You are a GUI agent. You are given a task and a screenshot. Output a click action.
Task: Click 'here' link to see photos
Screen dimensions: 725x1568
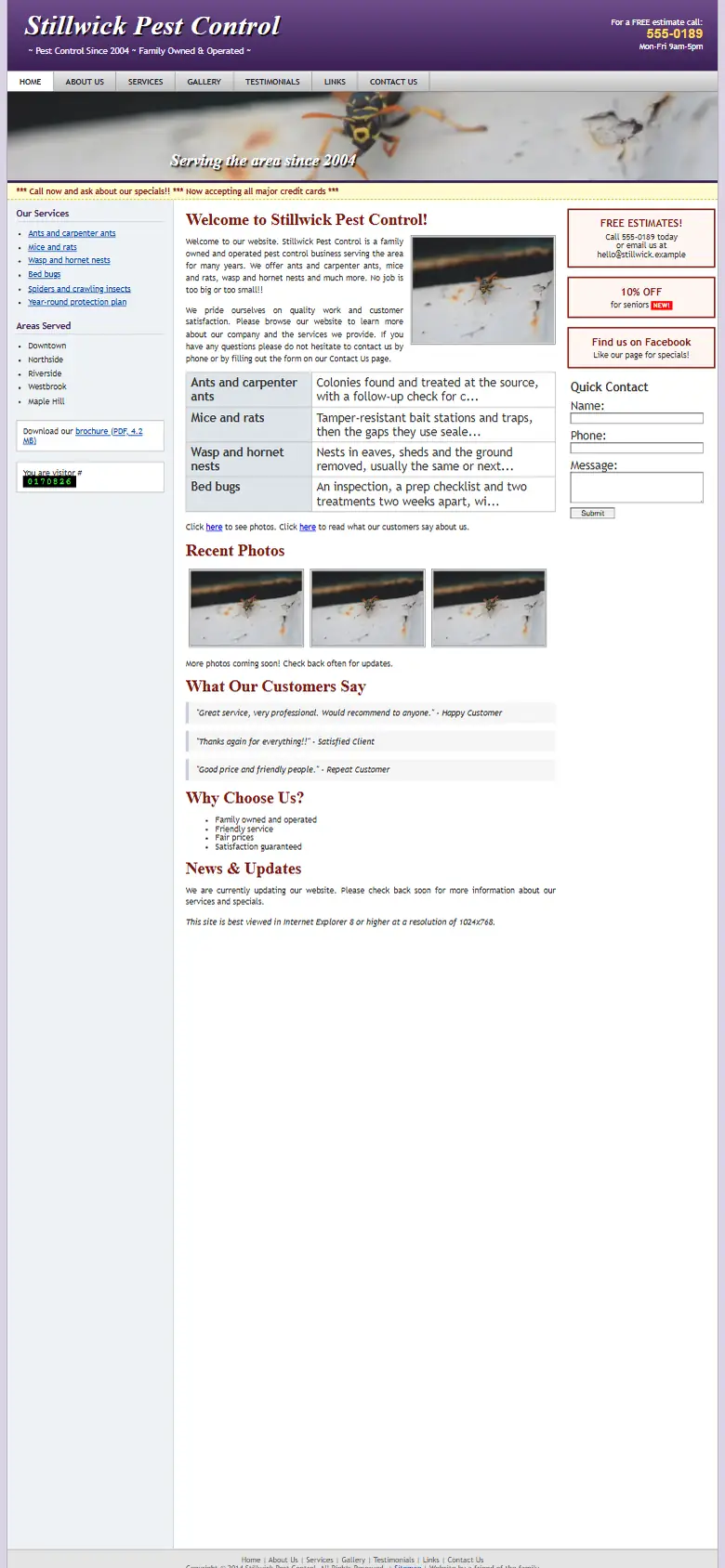[214, 527]
